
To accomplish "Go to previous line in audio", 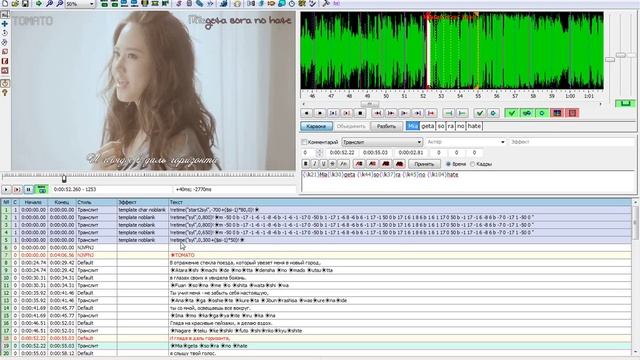I will (x=307, y=113).
